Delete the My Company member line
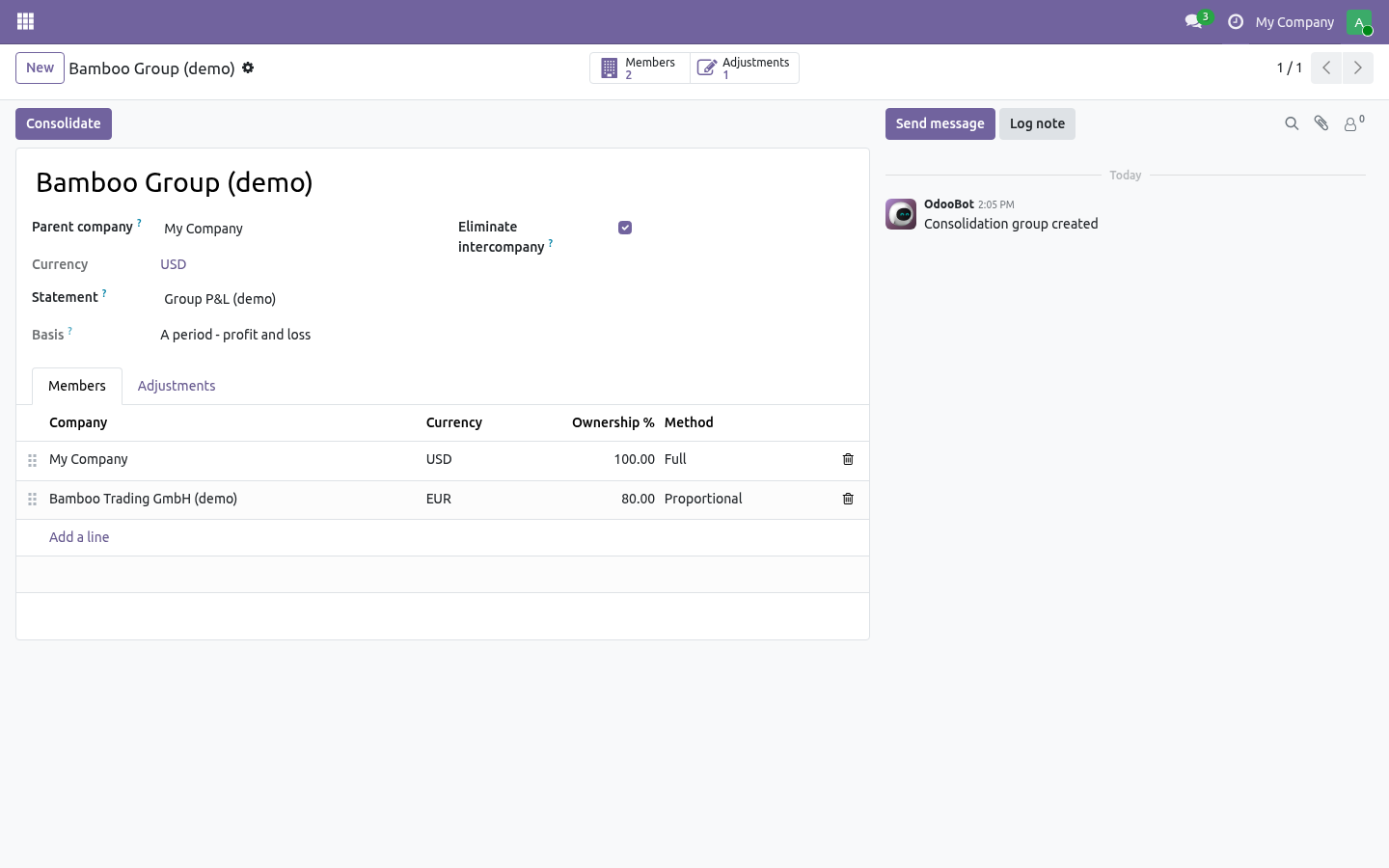The width and height of the screenshot is (1389, 868). click(848, 459)
